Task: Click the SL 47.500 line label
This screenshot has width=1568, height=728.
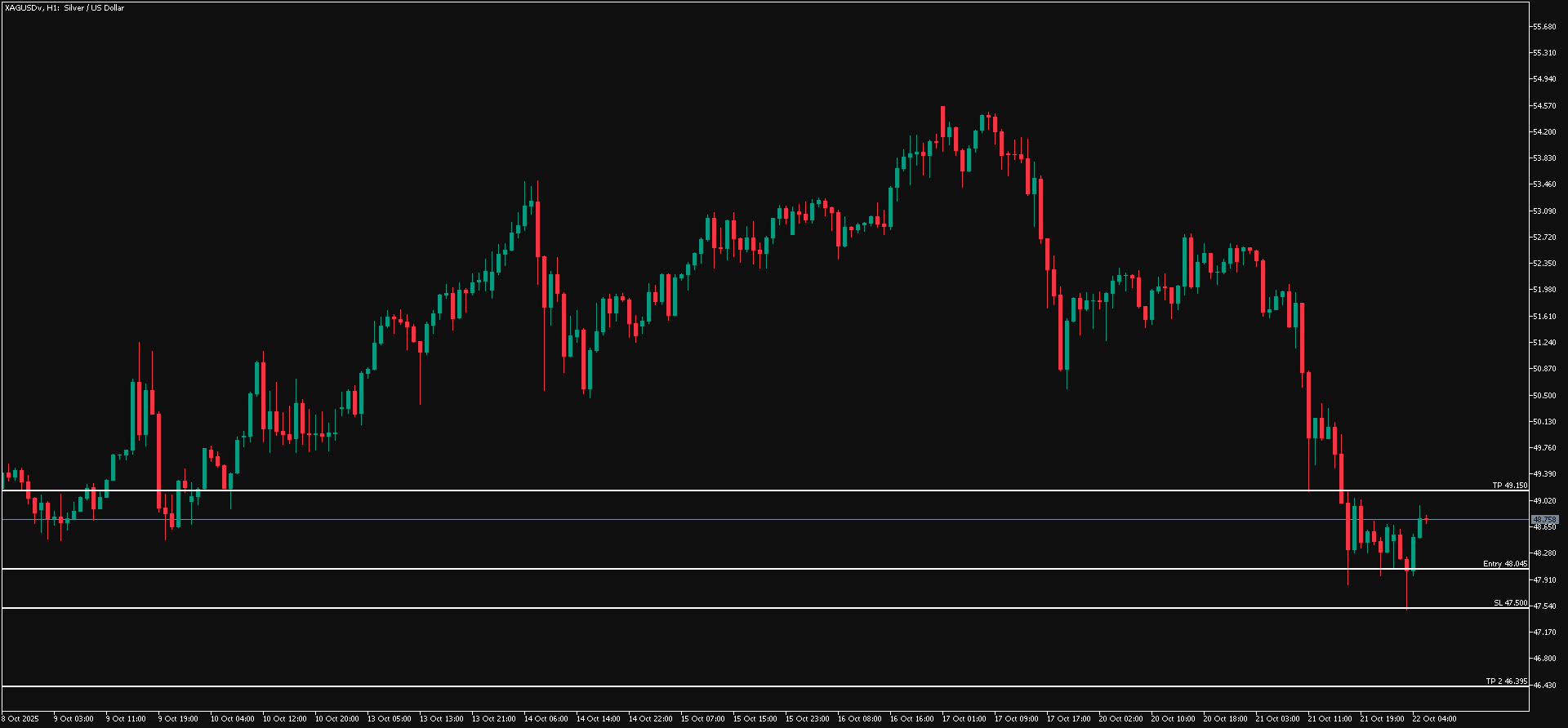Action: coord(1510,603)
